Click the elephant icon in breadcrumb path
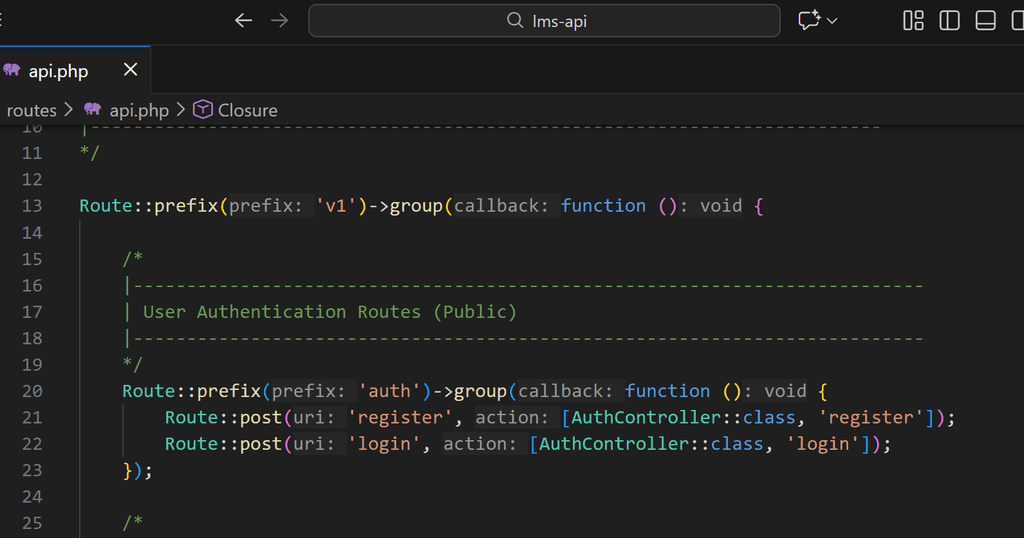Image resolution: width=1024 pixels, height=538 pixels. click(93, 109)
